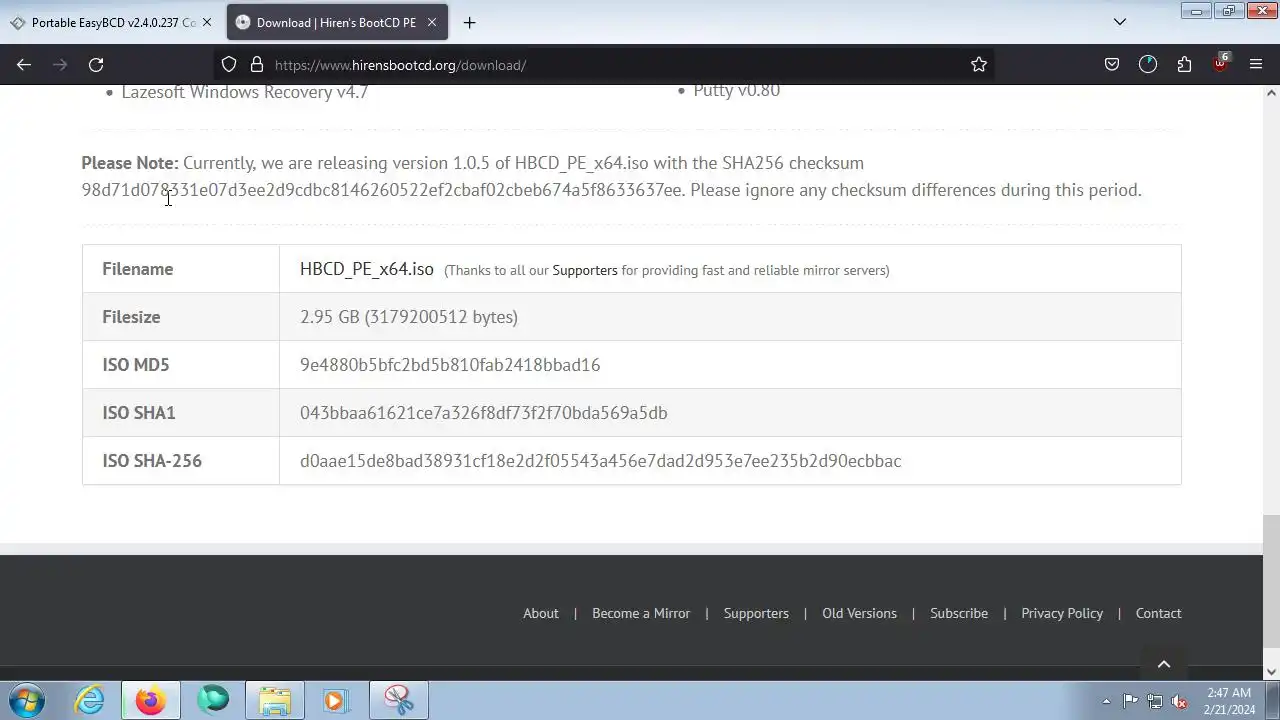1280x720 pixels.
Task: Open a new browser tab
Action: tap(469, 23)
